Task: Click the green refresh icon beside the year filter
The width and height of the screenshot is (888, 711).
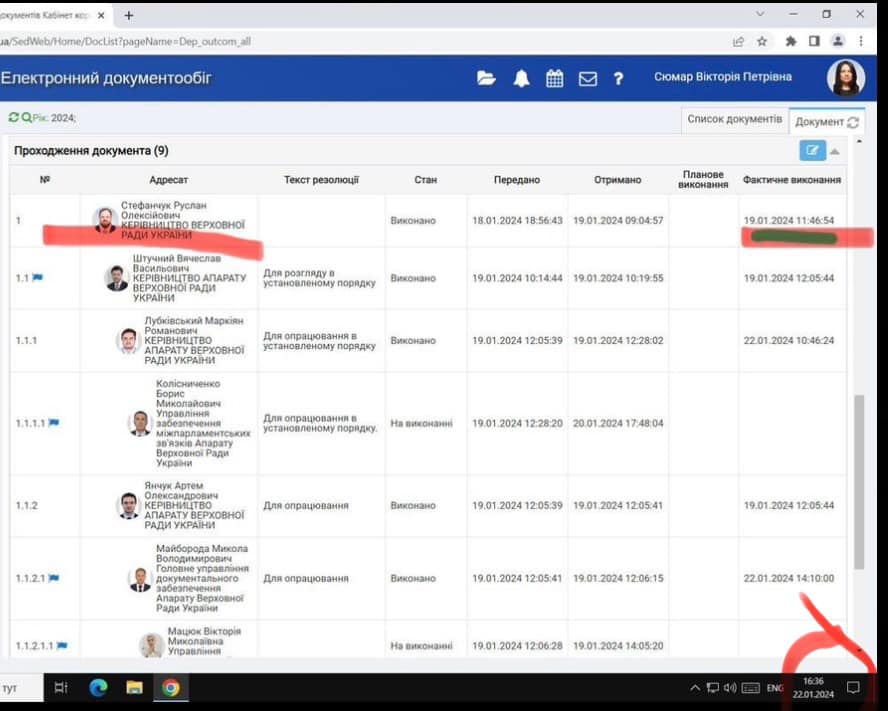Action: pyautogui.click(x=13, y=118)
